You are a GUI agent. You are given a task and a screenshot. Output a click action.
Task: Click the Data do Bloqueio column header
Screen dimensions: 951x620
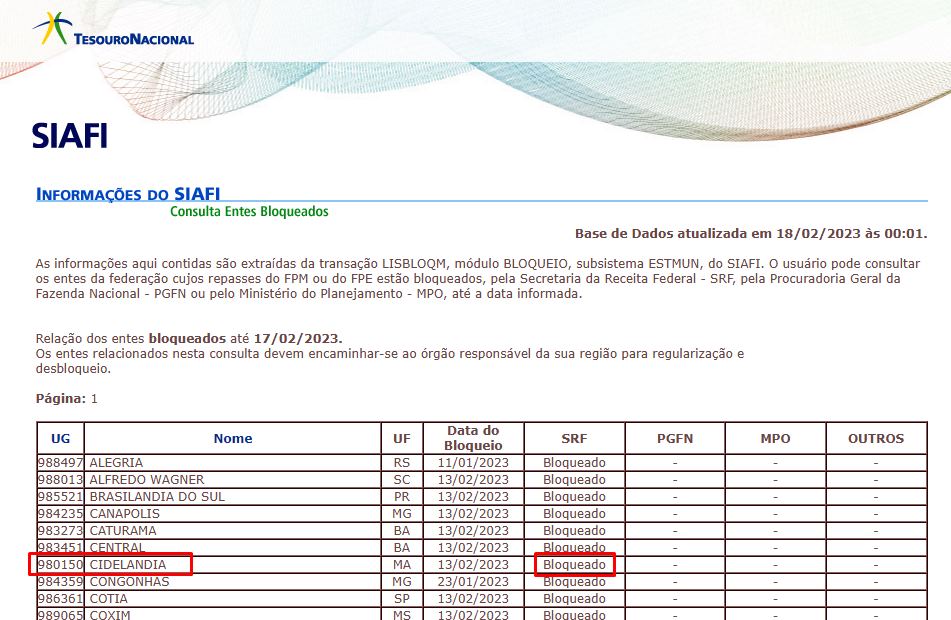pos(473,438)
